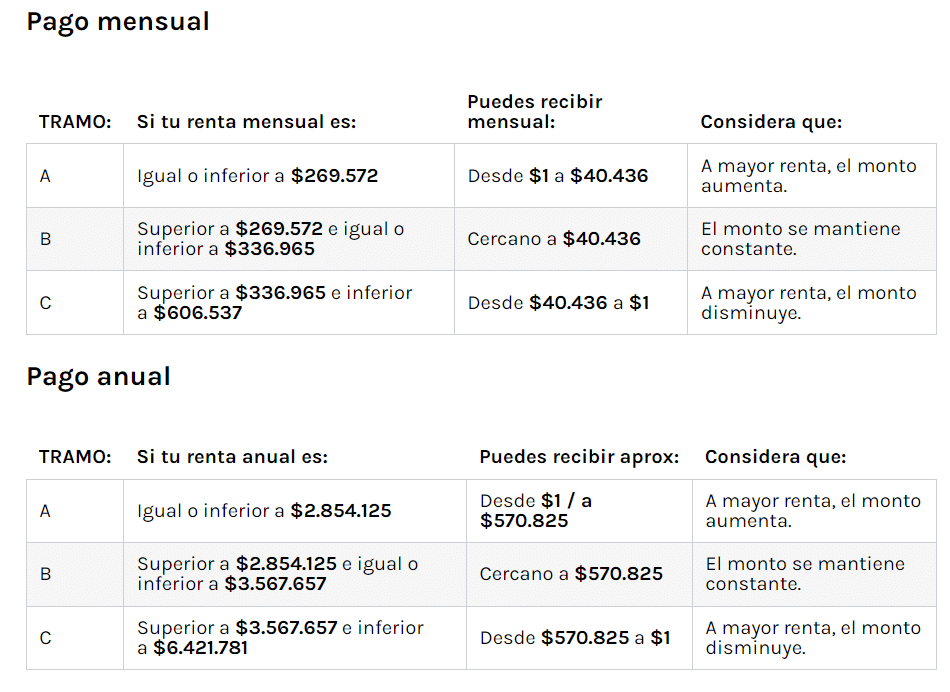
Task: Click the "Igual o inferior a $2.854.125" cell
Action: [x=264, y=511]
